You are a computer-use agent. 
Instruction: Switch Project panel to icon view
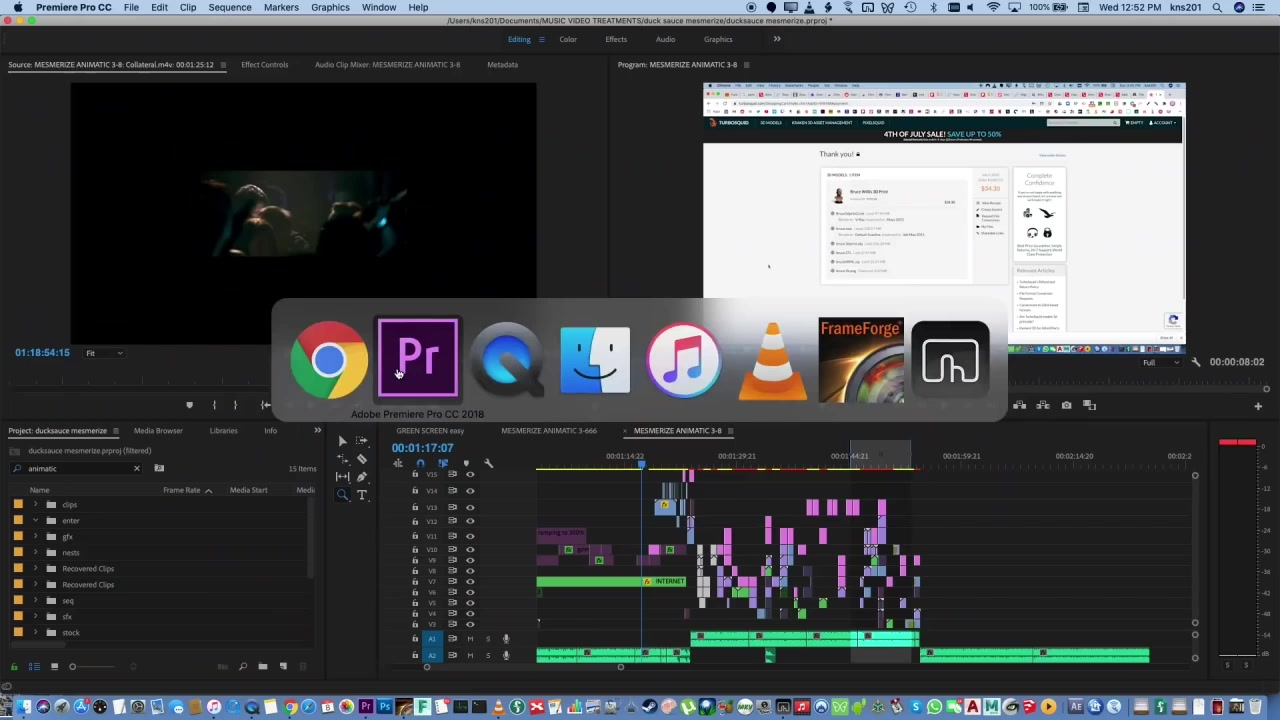click(54, 666)
